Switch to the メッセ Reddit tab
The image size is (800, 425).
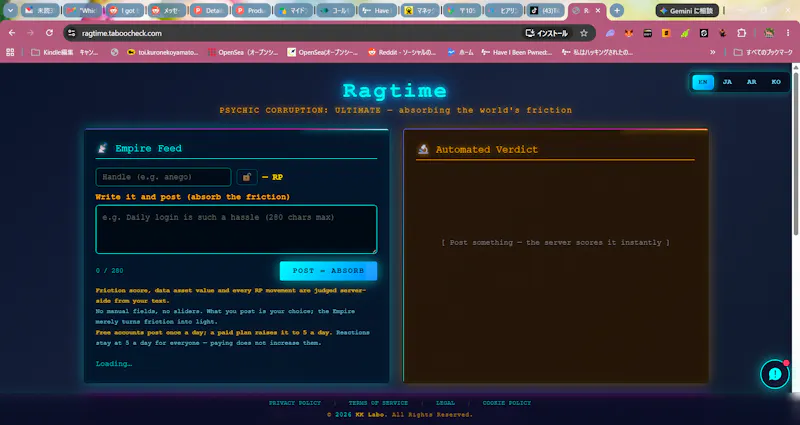(x=166, y=10)
